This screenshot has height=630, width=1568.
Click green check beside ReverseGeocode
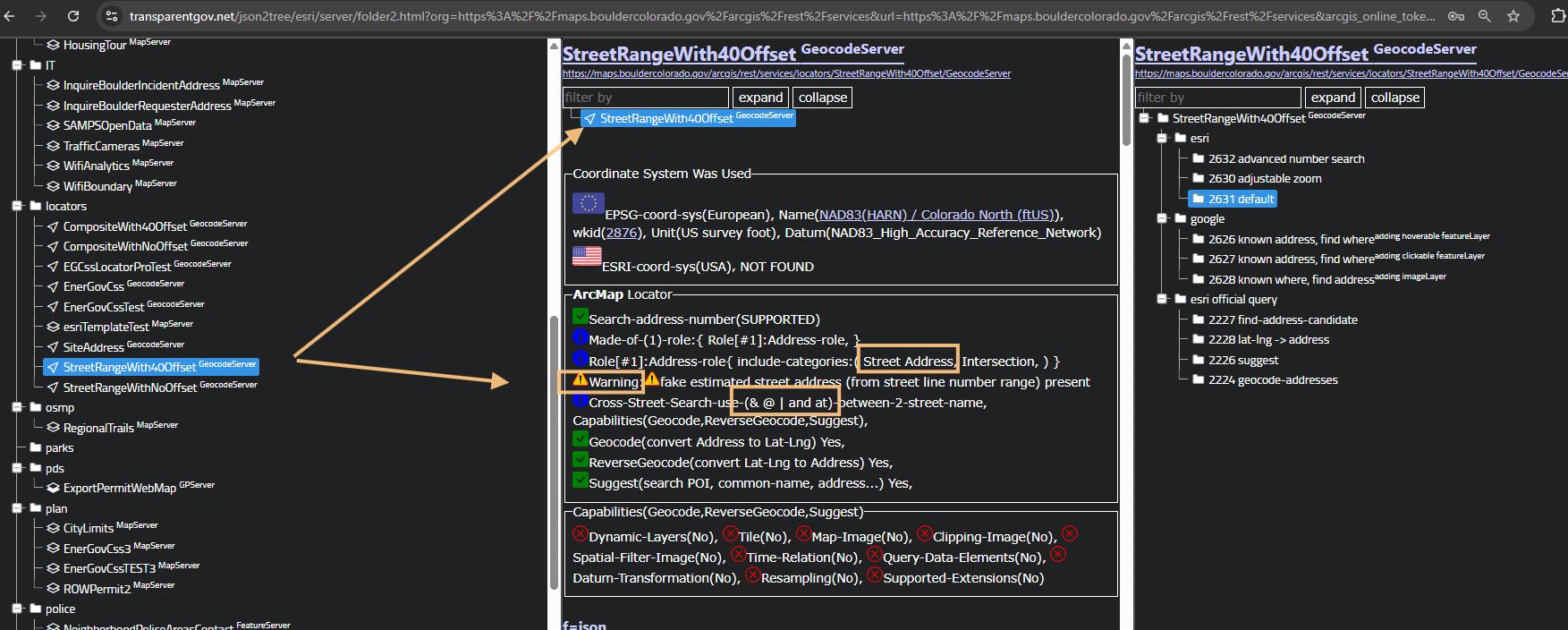tap(580, 460)
